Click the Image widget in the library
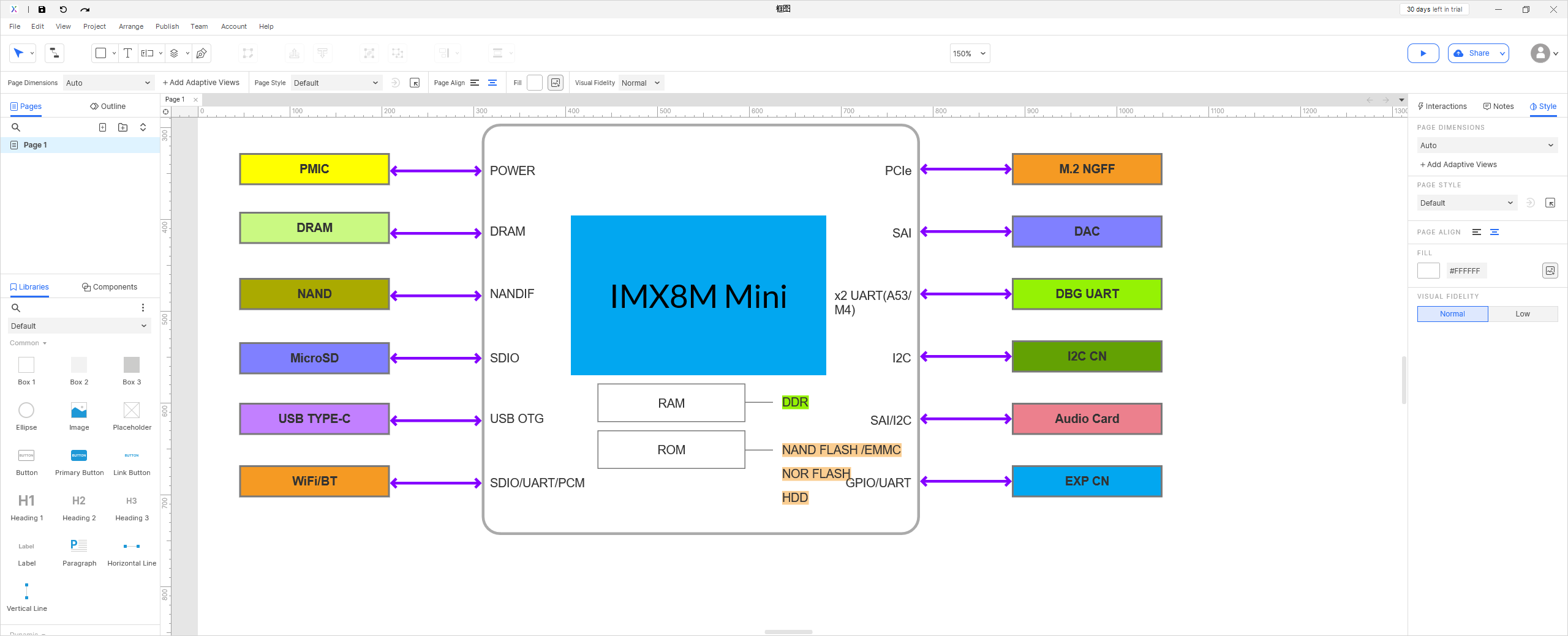Image resolution: width=1568 pixels, height=636 pixels. point(79,416)
